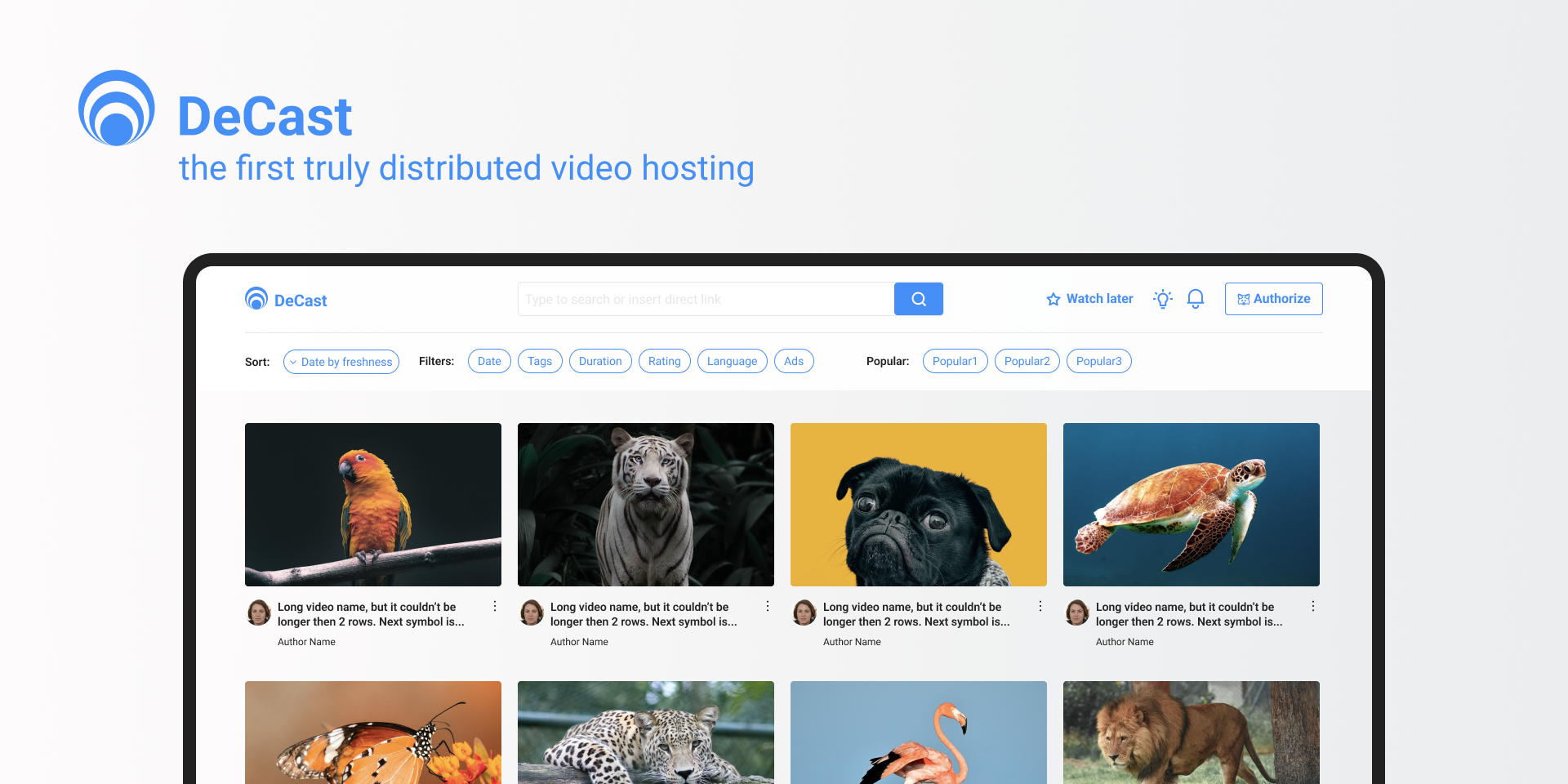Click Author Name under pug video
Image resolution: width=1568 pixels, height=784 pixels.
pyautogui.click(x=852, y=642)
